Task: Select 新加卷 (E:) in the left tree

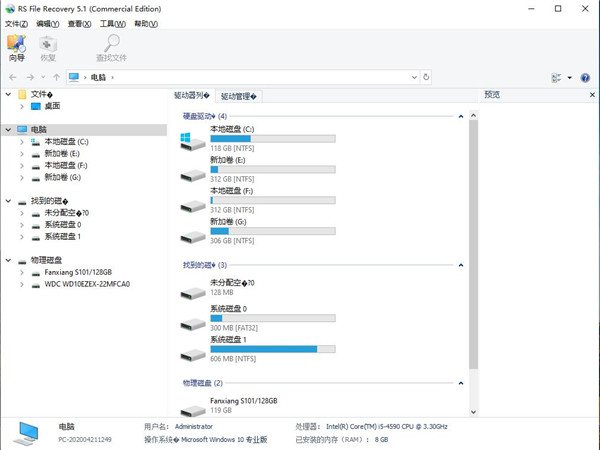Action: (62, 154)
